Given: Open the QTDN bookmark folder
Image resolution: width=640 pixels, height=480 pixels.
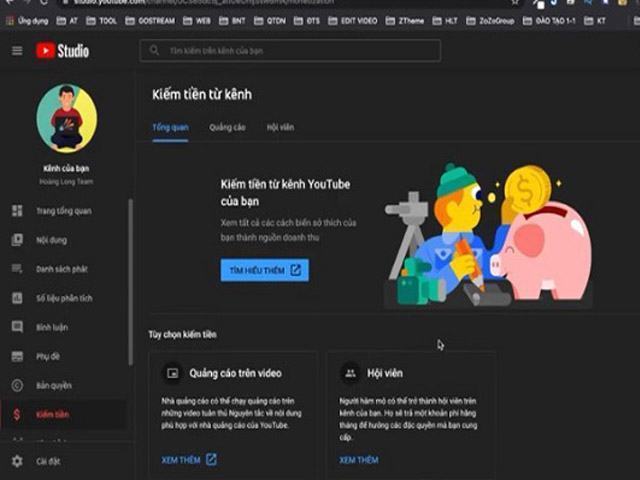Looking at the screenshot, I should (x=270, y=20).
